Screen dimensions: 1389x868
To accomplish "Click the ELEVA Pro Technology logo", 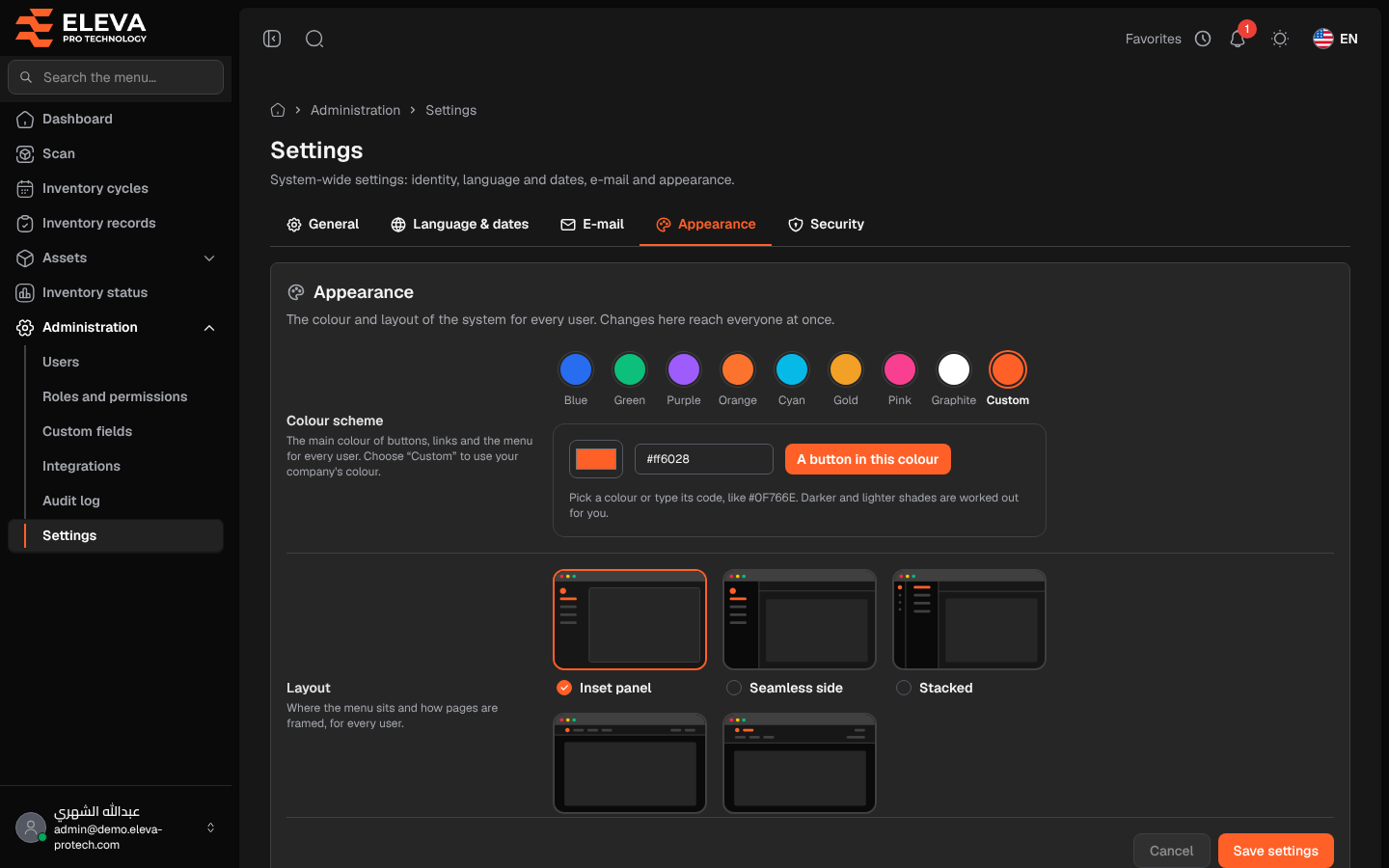I will click(x=81, y=27).
